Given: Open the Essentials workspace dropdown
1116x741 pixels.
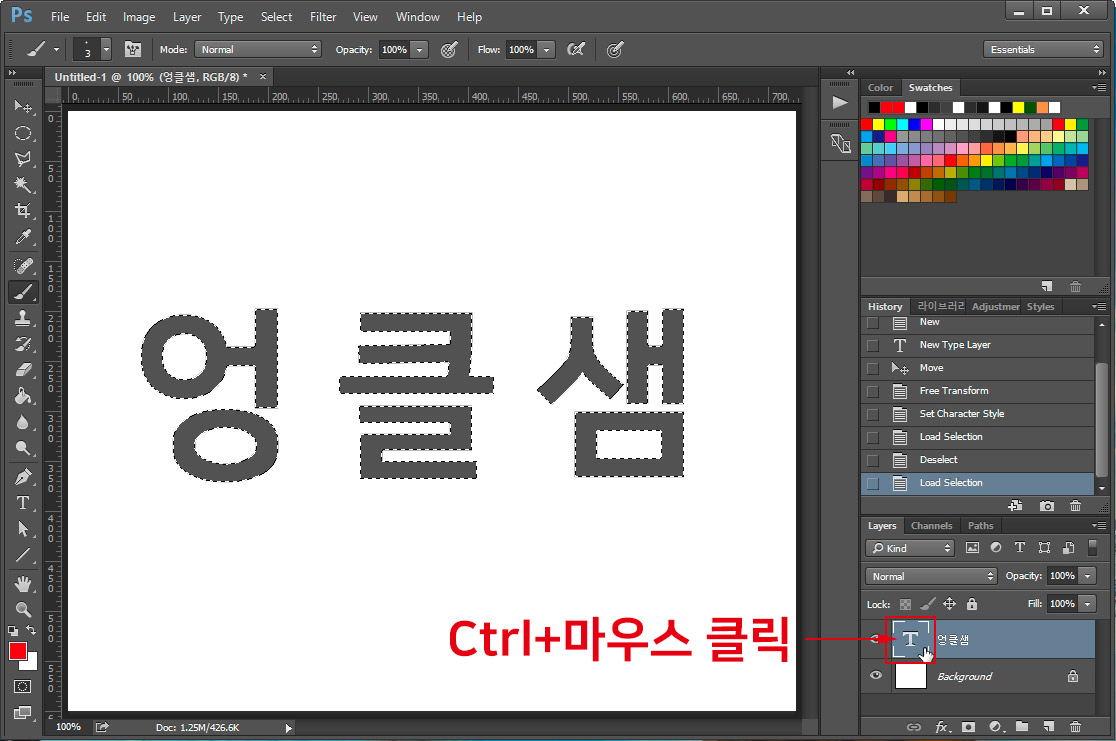Looking at the screenshot, I should [x=1043, y=49].
